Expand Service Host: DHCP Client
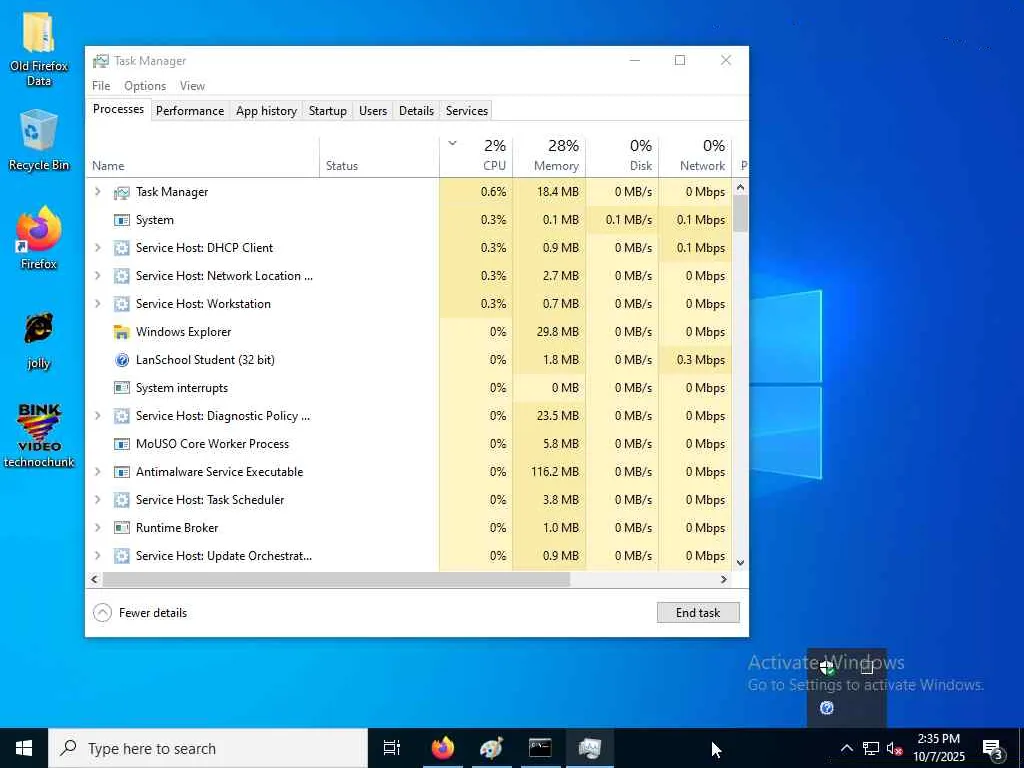The height and width of the screenshot is (768, 1024). click(x=97, y=248)
